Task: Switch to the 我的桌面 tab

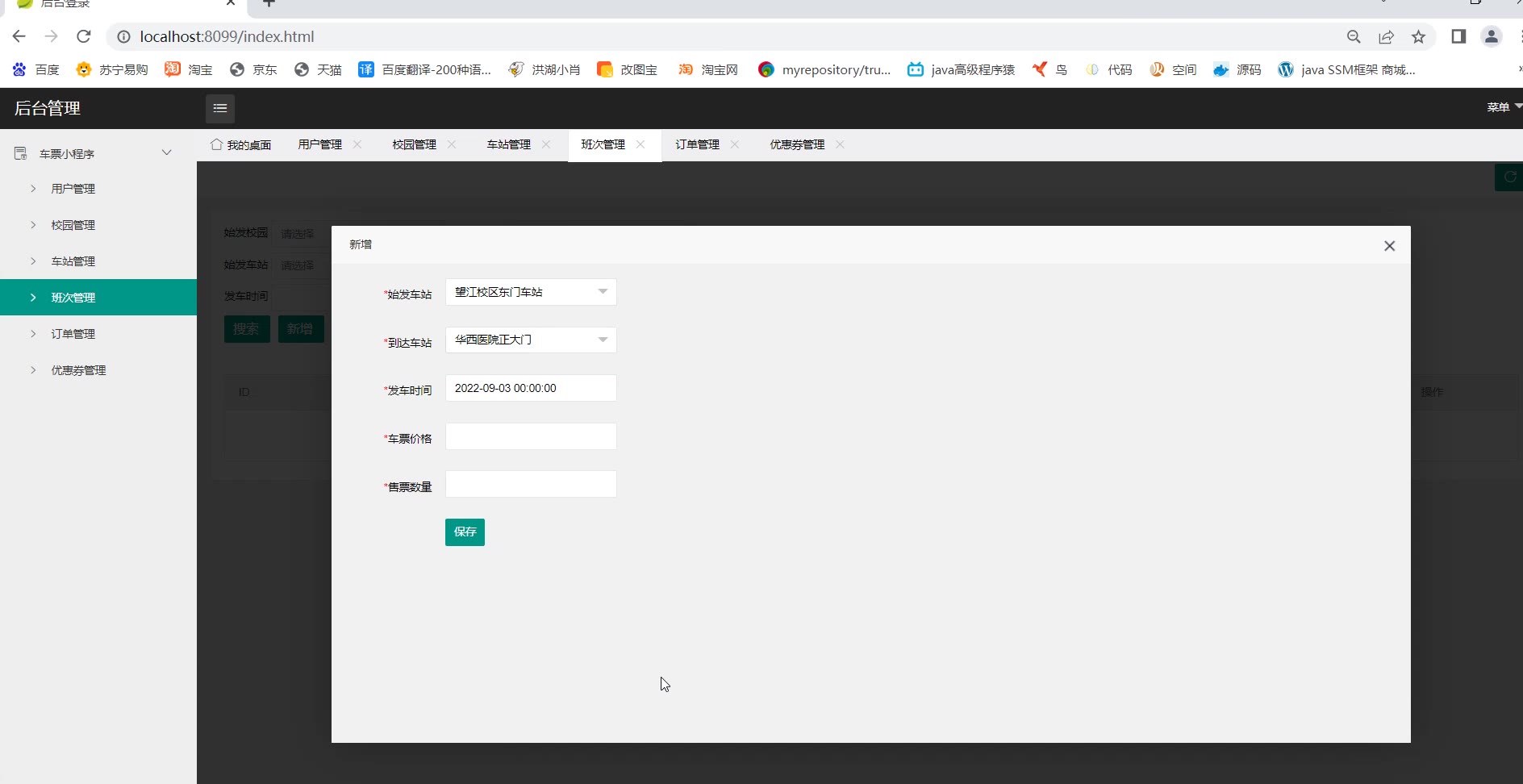Action: (240, 145)
